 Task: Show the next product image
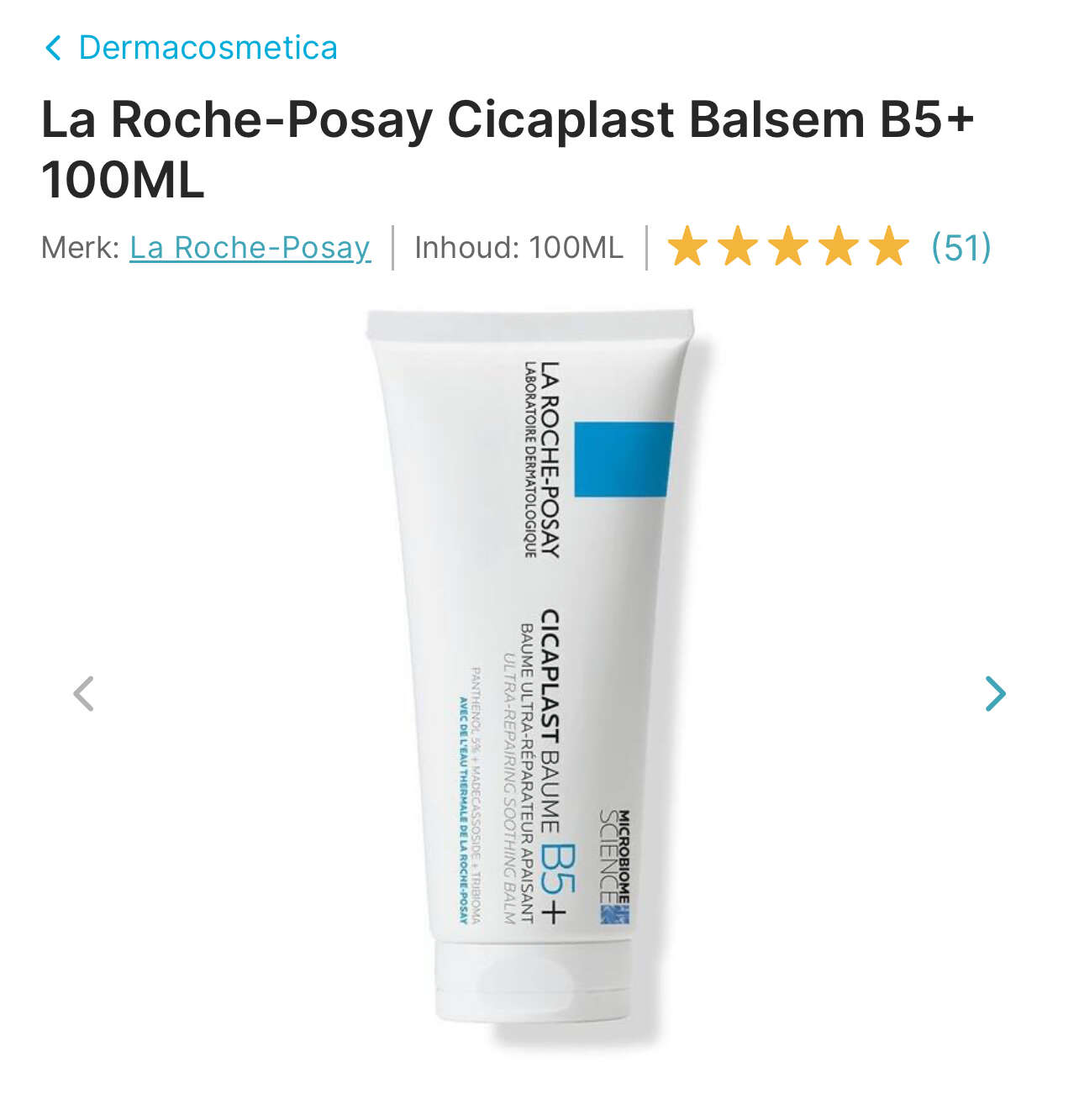point(995,694)
